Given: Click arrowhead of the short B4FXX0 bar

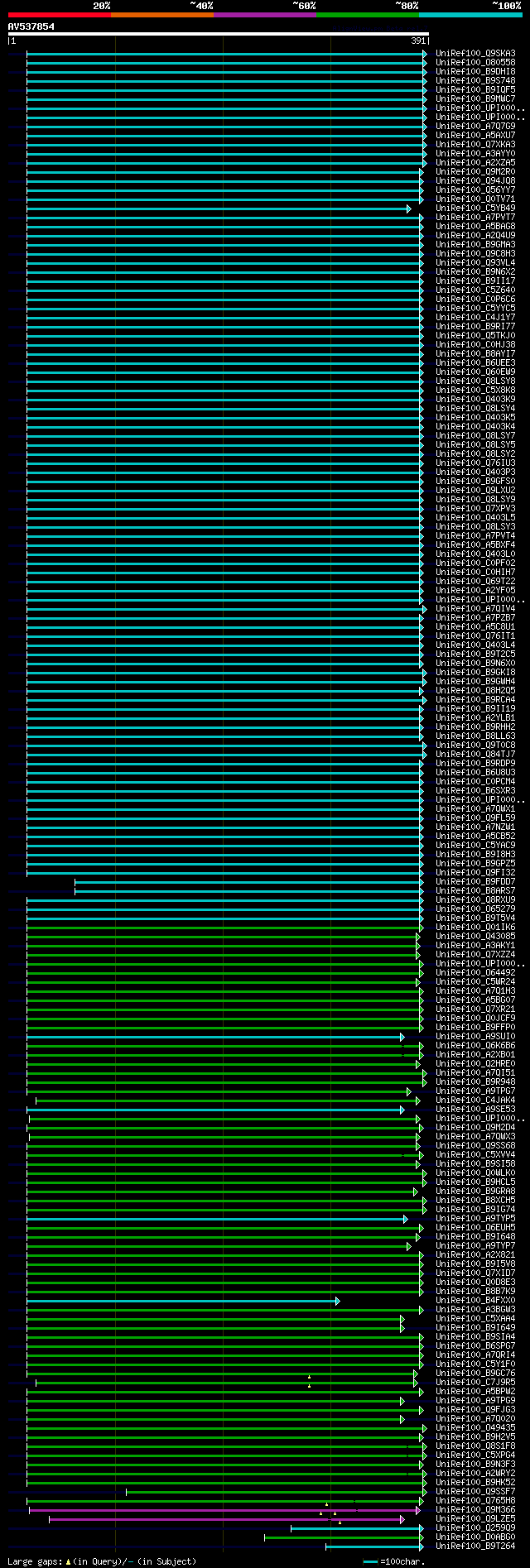Looking at the screenshot, I should [x=338, y=1302].
